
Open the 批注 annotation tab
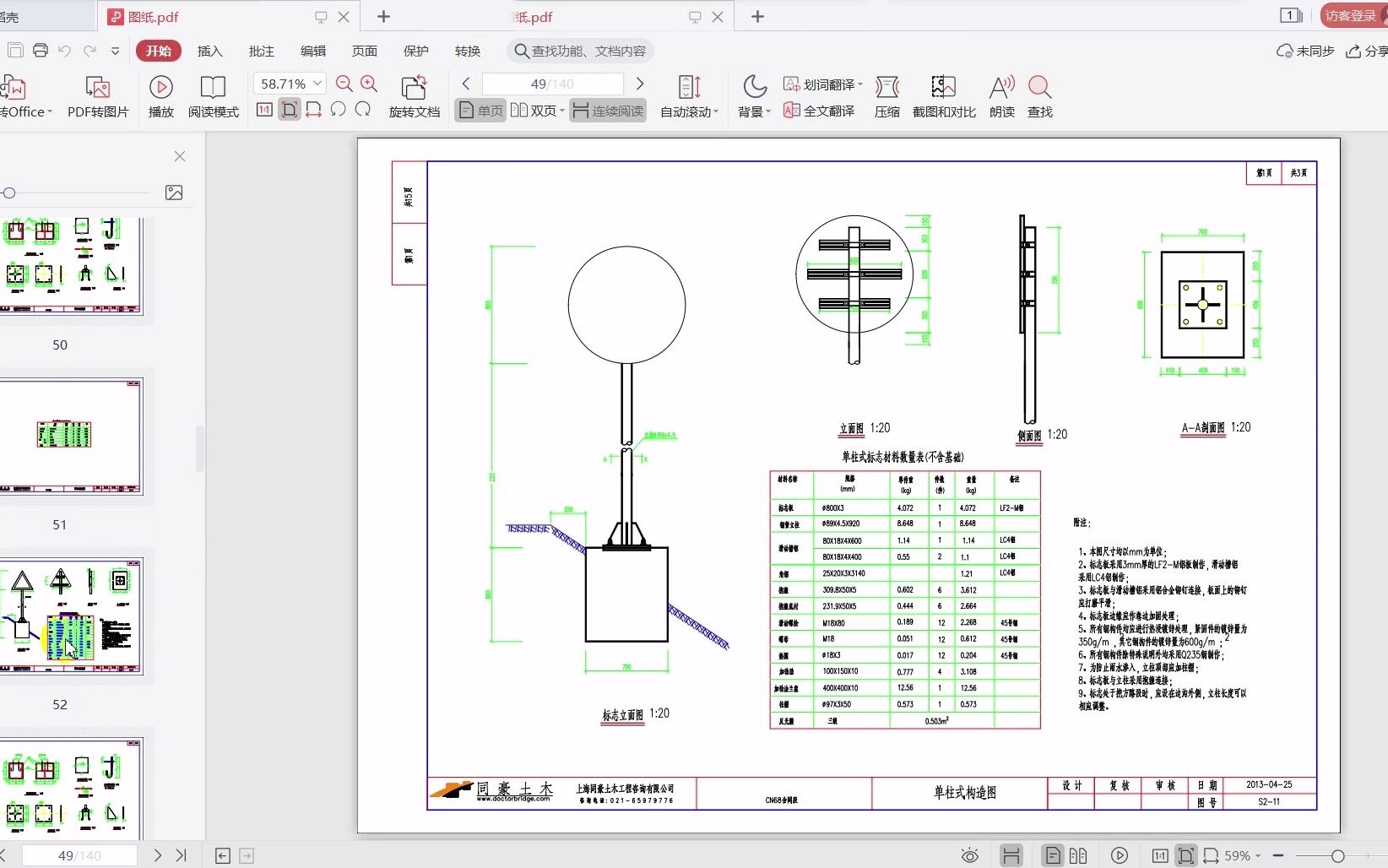tap(261, 51)
